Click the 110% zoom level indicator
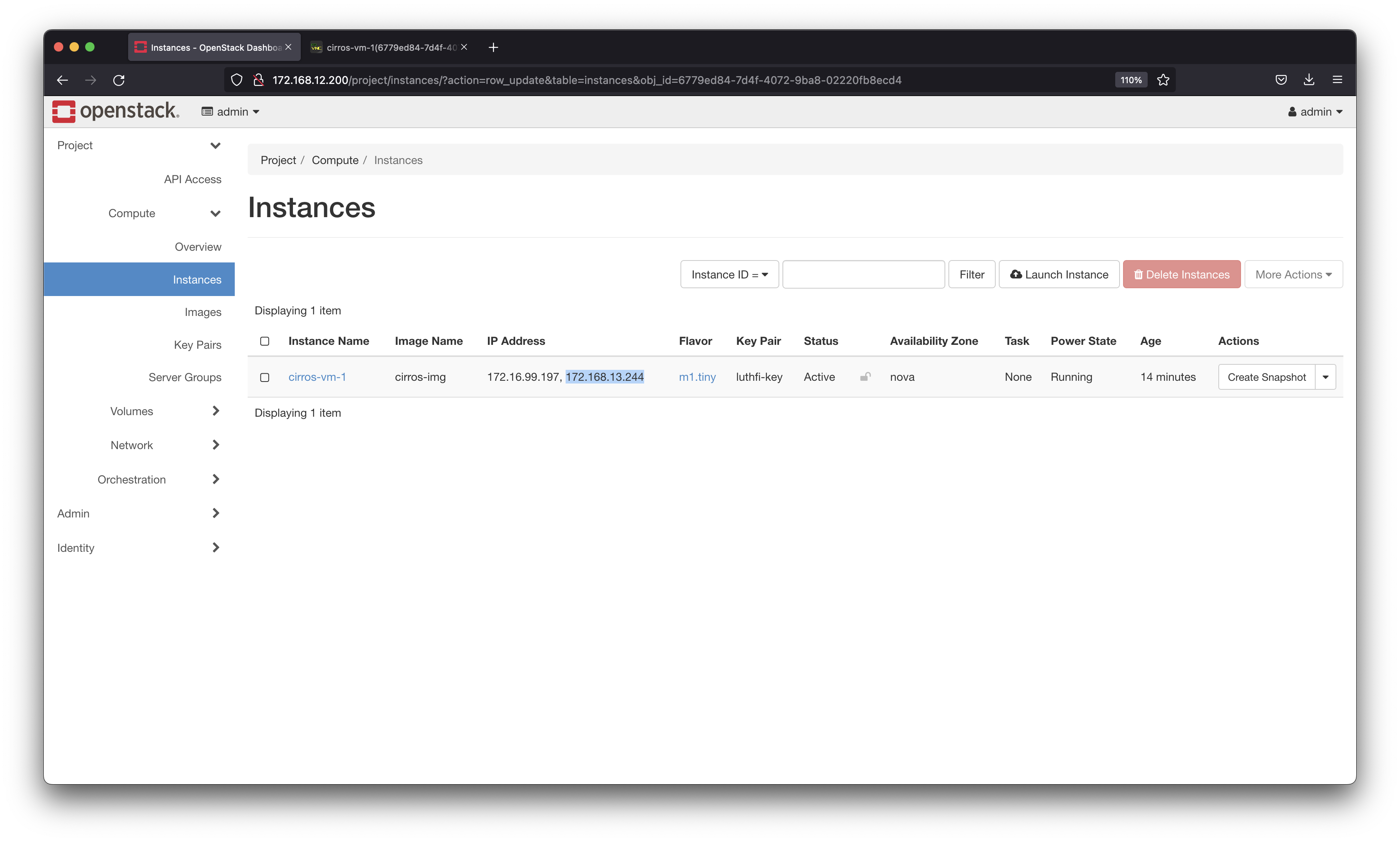Viewport: 1400px width, 842px height. 1131,80
